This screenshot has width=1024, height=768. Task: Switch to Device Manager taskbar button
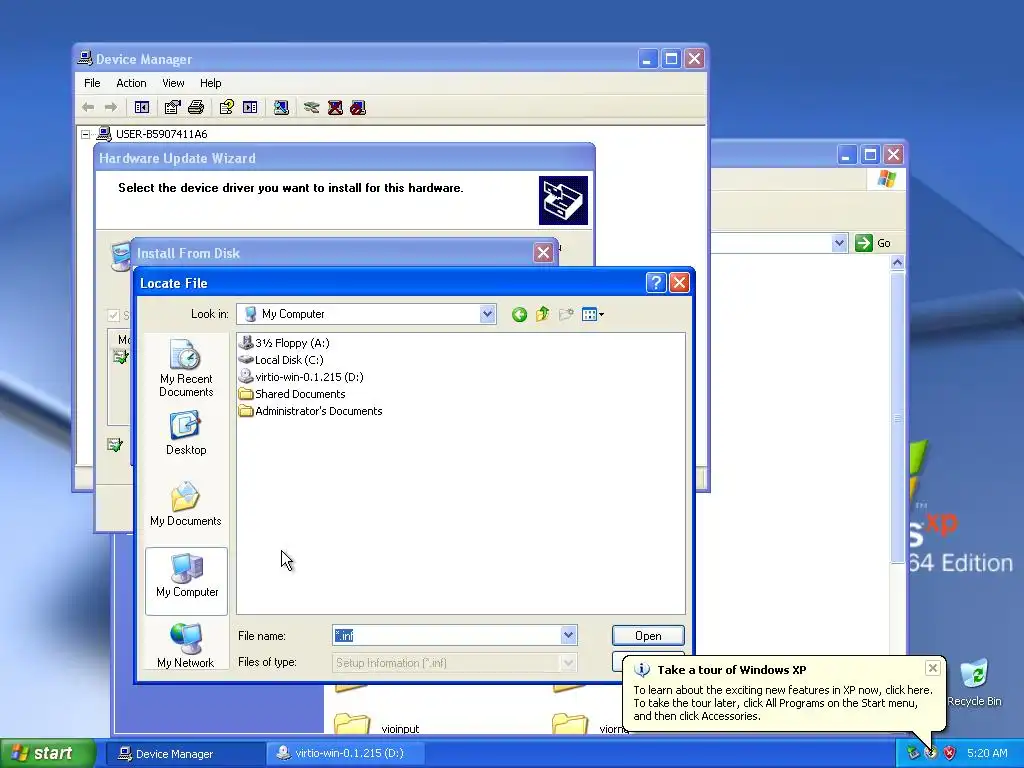tap(185, 754)
